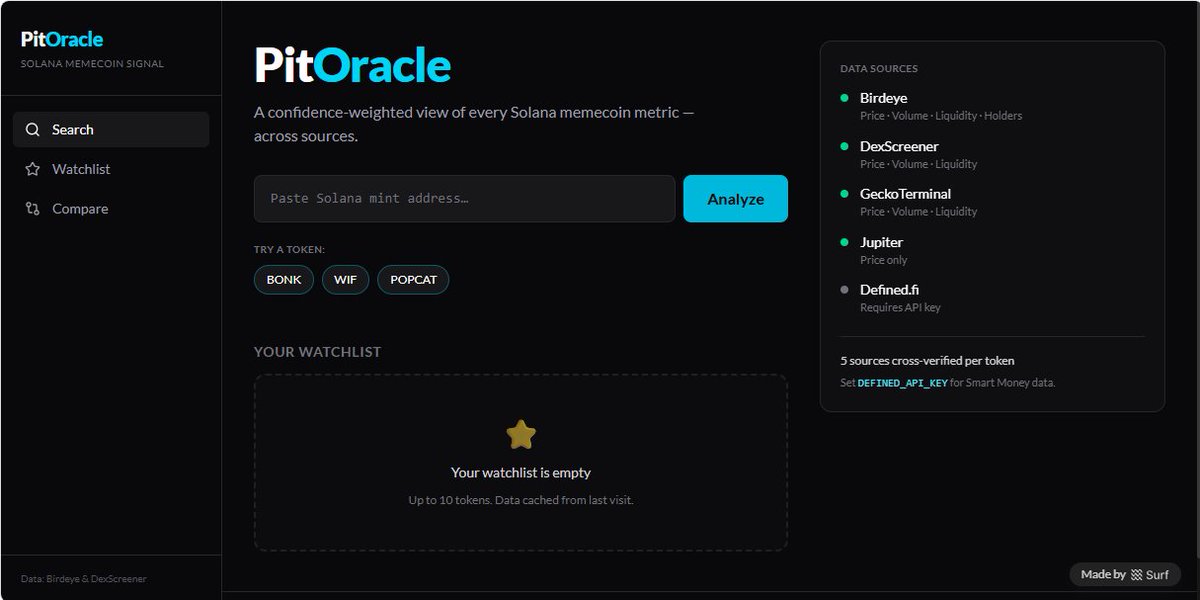Viewport: 1200px width, 600px height.
Task: Click the confidence-weighted view tagline
Action: point(474,124)
